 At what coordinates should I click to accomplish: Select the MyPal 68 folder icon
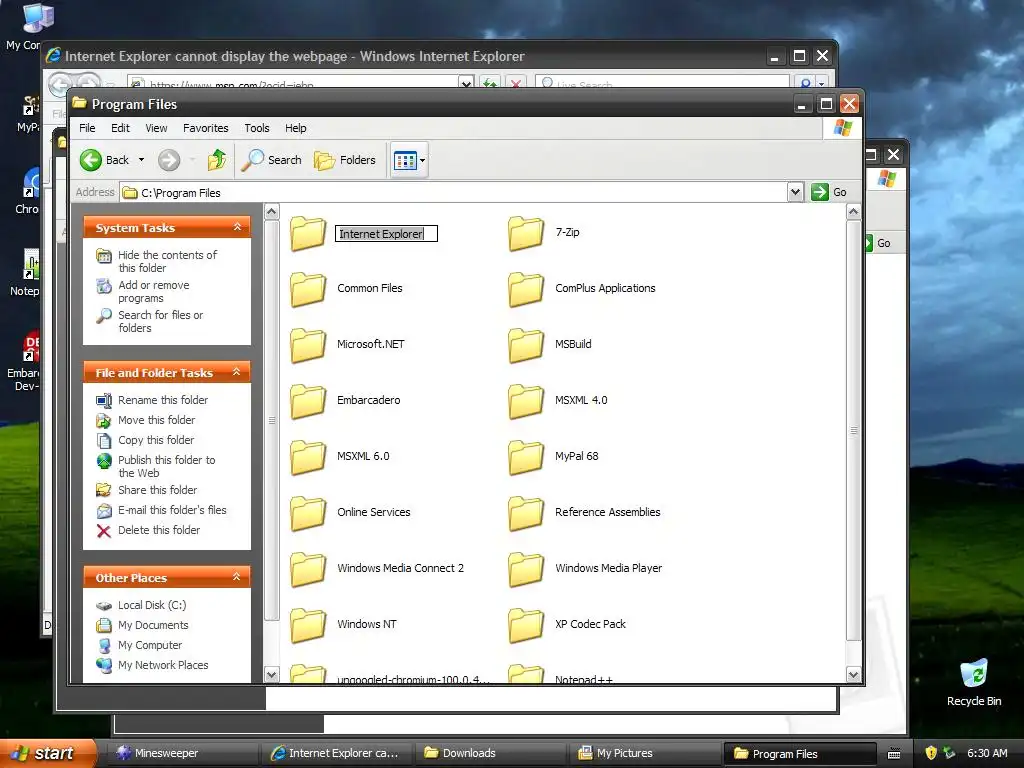point(526,457)
